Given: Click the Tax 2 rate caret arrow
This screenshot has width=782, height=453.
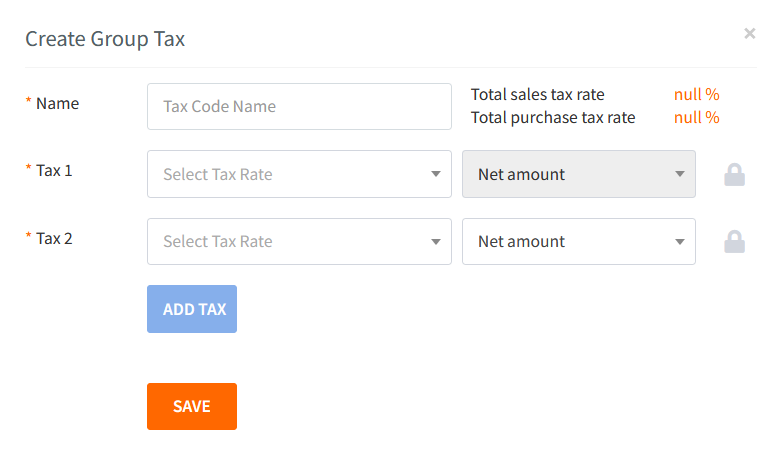Looking at the screenshot, I should pyautogui.click(x=435, y=242).
